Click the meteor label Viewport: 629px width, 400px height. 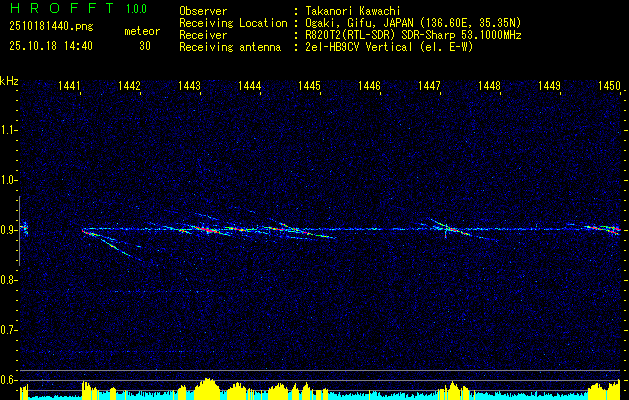point(142,31)
